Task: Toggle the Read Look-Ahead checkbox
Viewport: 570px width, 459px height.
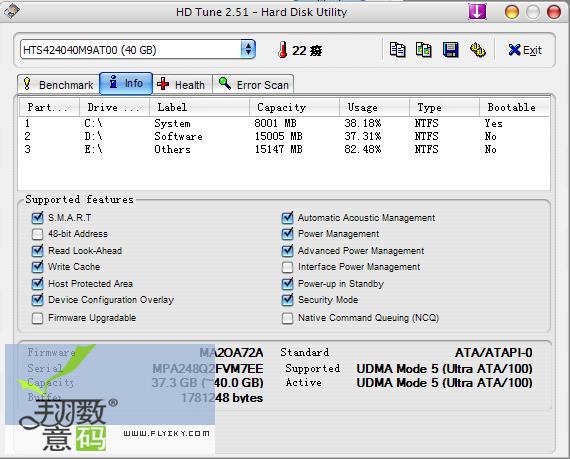Action: pyautogui.click(x=37, y=250)
